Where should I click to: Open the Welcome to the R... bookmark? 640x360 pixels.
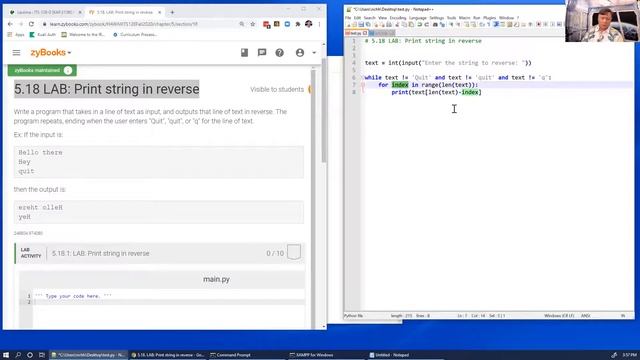click(83, 35)
